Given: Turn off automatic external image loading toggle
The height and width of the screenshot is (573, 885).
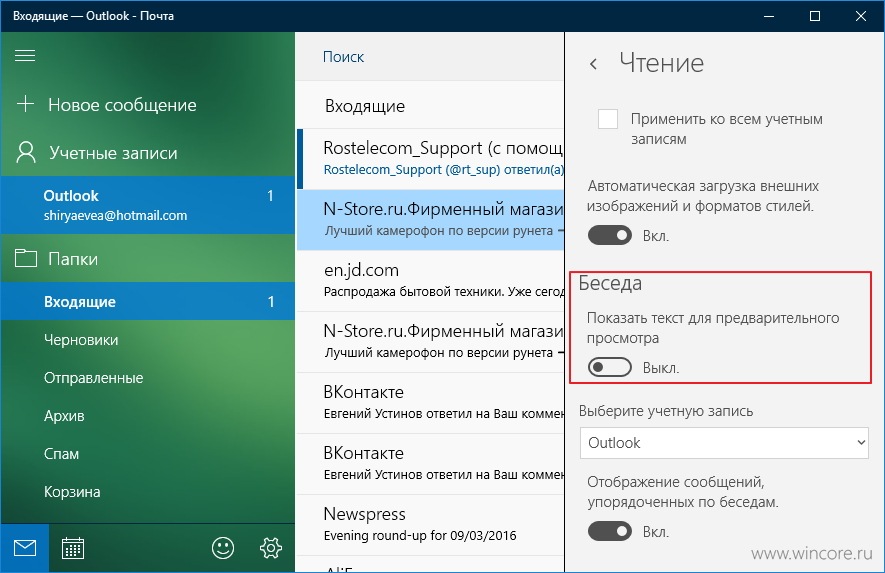Looking at the screenshot, I should click(x=610, y=235).
